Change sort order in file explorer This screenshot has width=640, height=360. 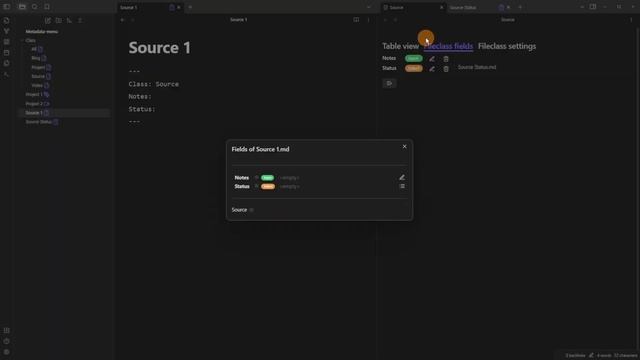pyautogui.click(x=69, y=20)
